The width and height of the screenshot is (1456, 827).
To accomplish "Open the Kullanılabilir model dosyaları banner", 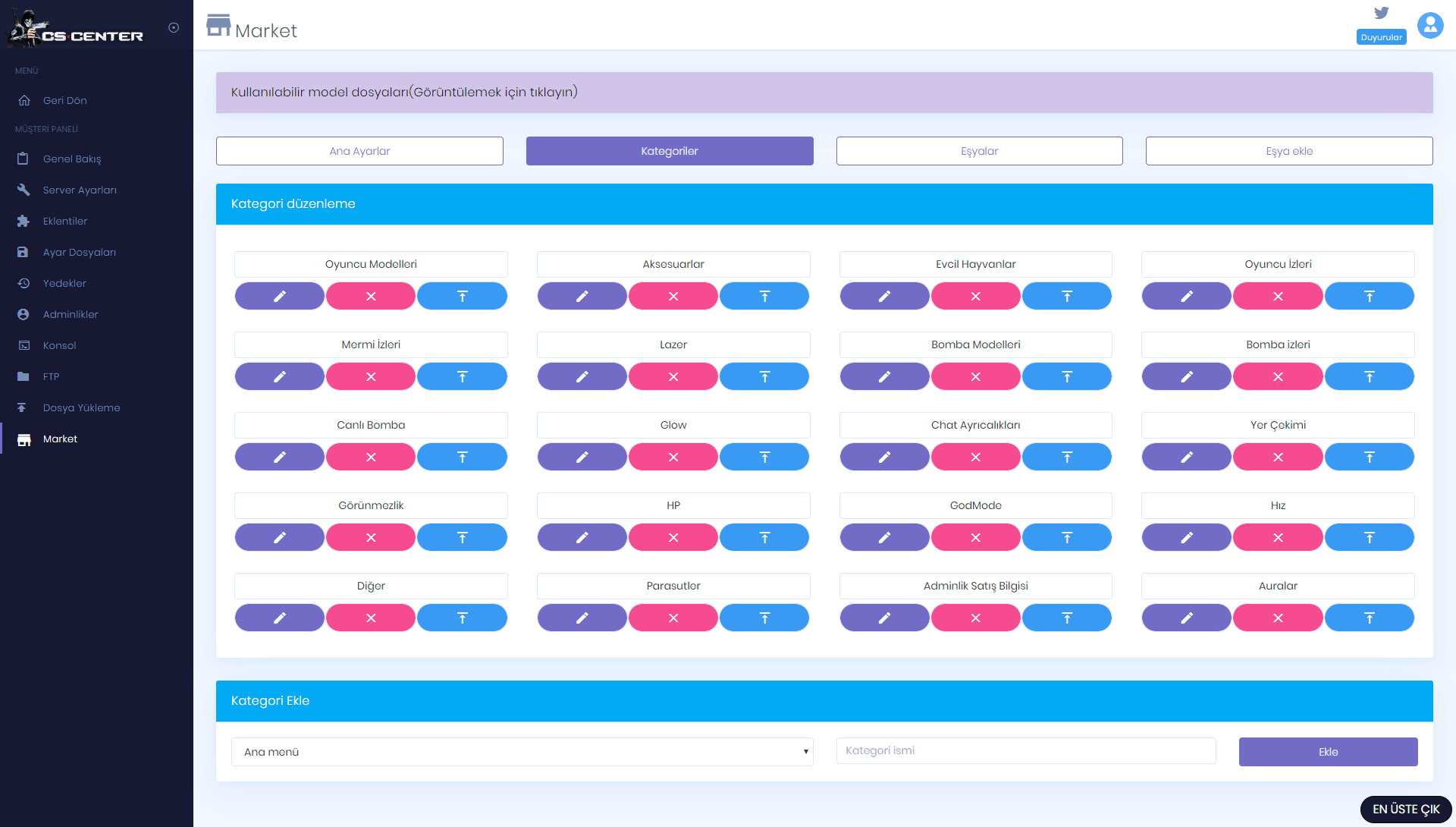I will click(x=824, y=93).
